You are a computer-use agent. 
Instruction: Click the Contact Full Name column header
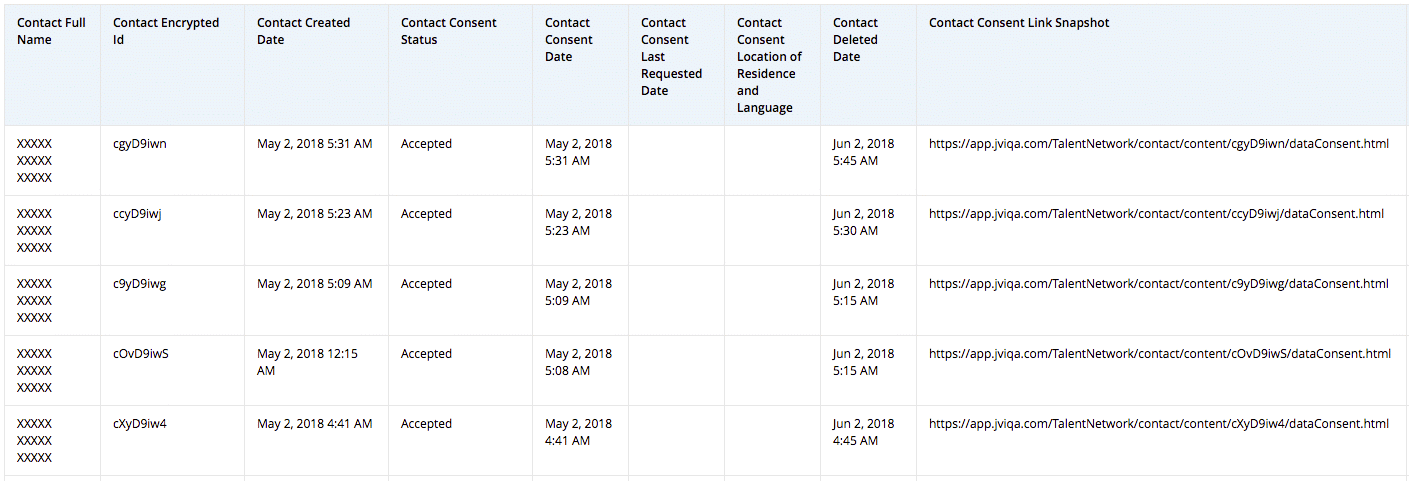pyautogui.click(x=51, y=31)
